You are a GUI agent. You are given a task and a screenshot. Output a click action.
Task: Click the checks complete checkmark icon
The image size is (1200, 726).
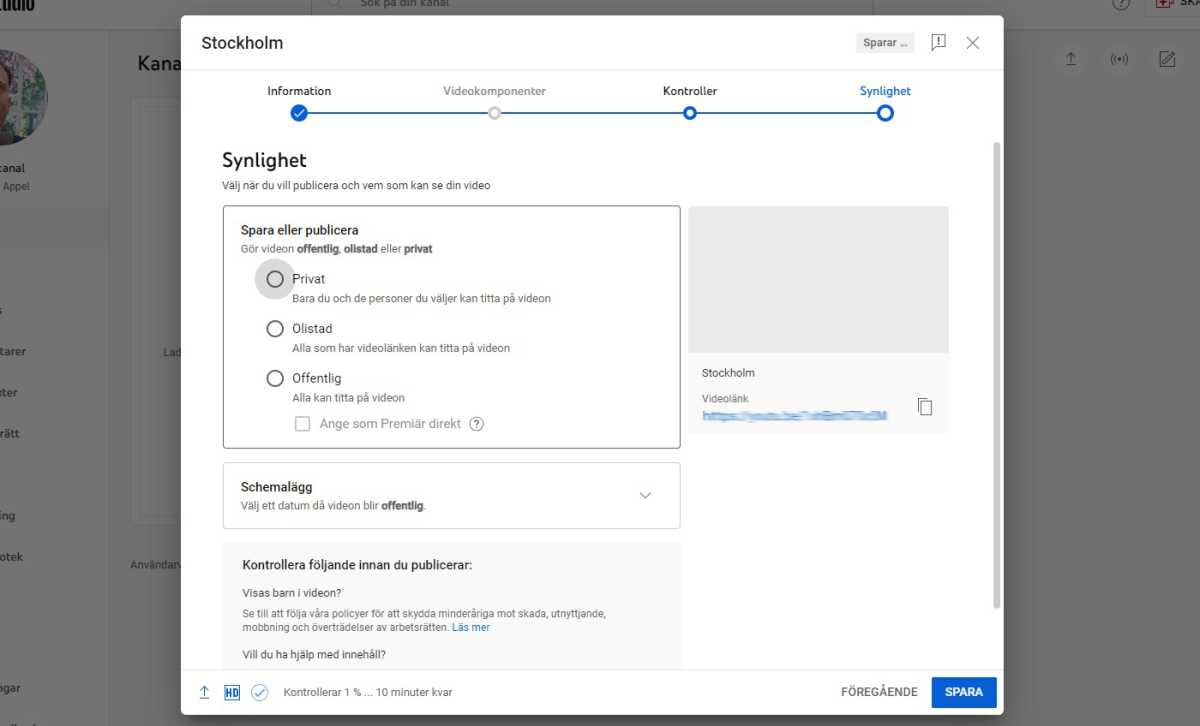(260, 692)
